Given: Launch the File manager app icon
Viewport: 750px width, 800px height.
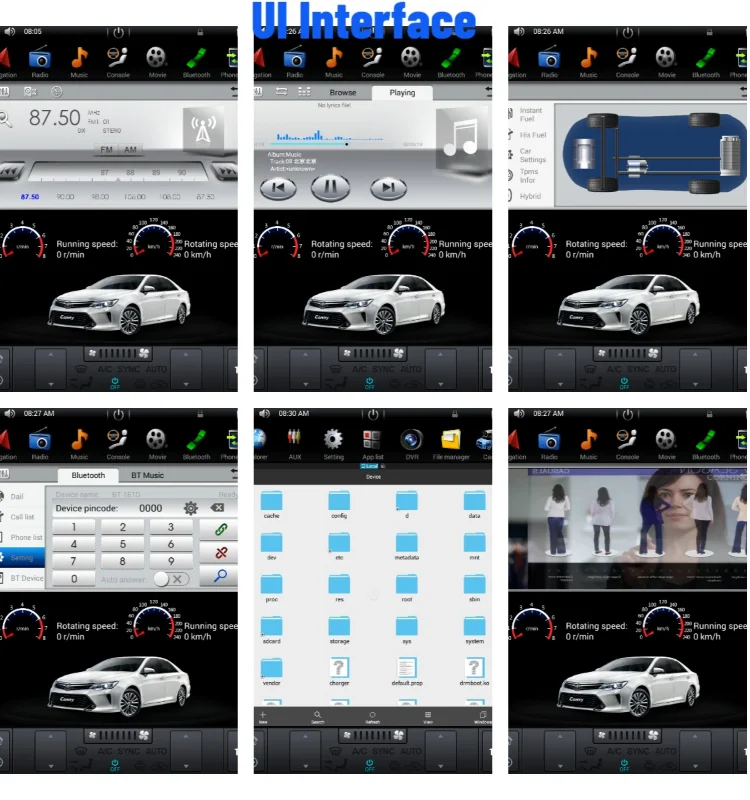Looking at the screenshot, I should click(x=450, y=440).
